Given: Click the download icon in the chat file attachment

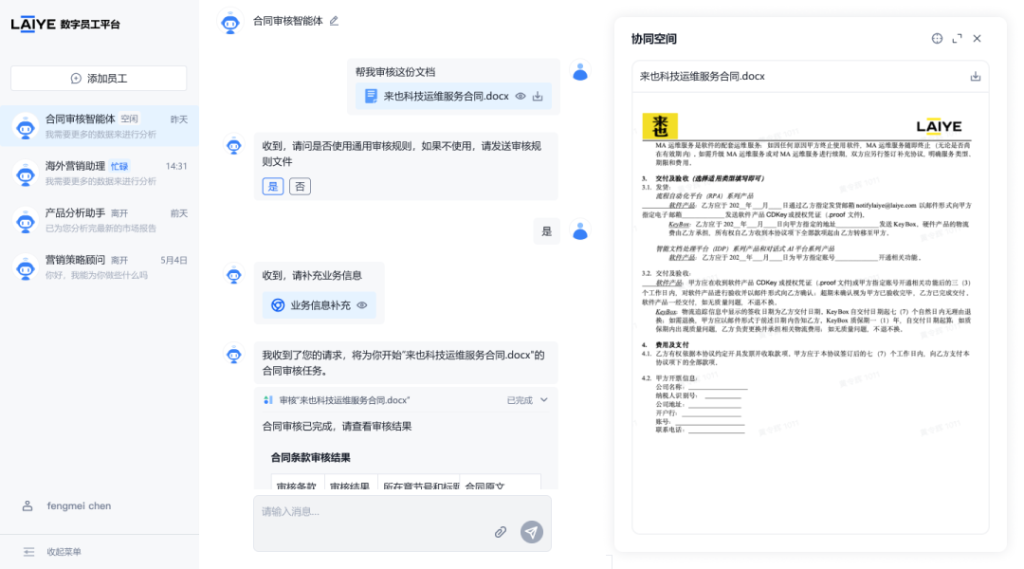Looking at the screenshot, I should click(x=537, y=97).
